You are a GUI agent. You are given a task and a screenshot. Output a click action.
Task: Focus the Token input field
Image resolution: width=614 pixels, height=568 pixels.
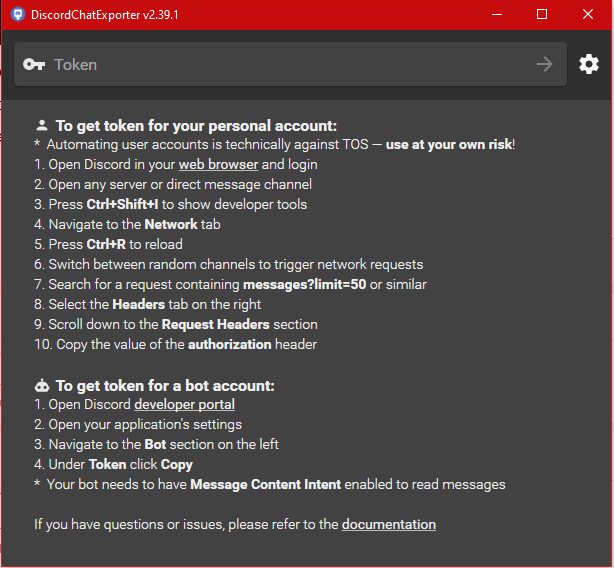tap(290, 64)
